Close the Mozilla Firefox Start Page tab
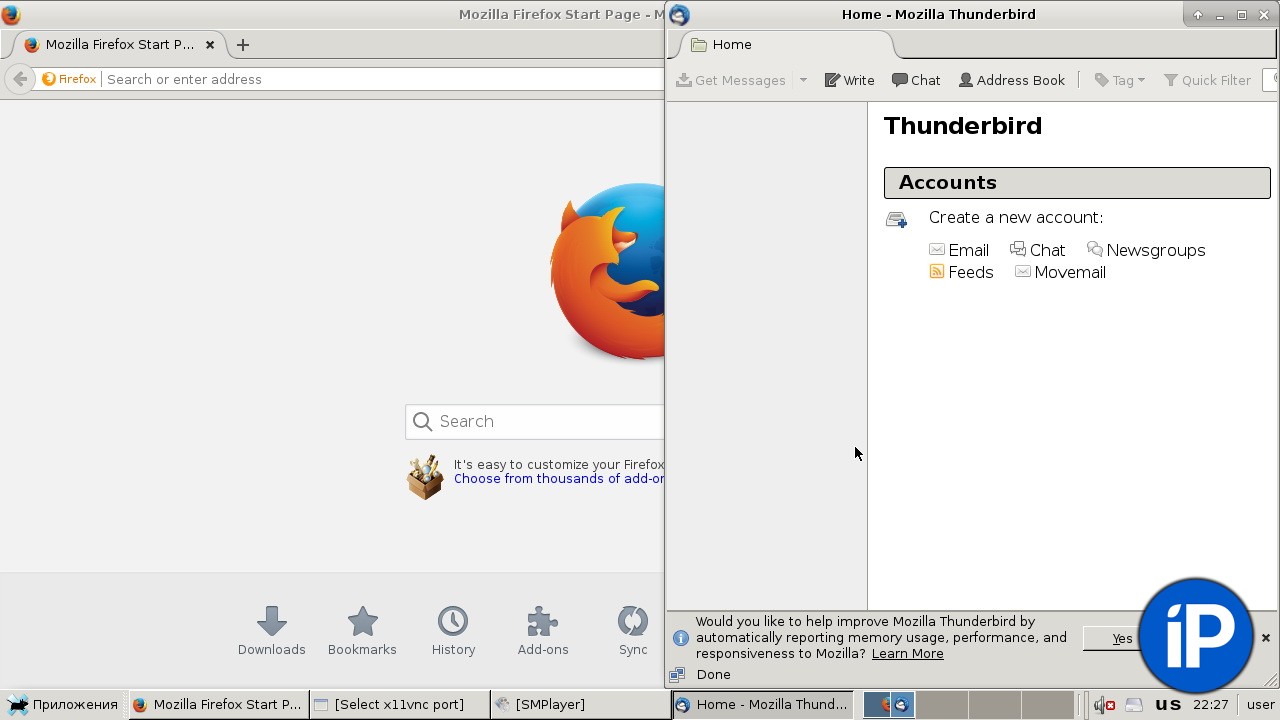 (x=210, y=45)
